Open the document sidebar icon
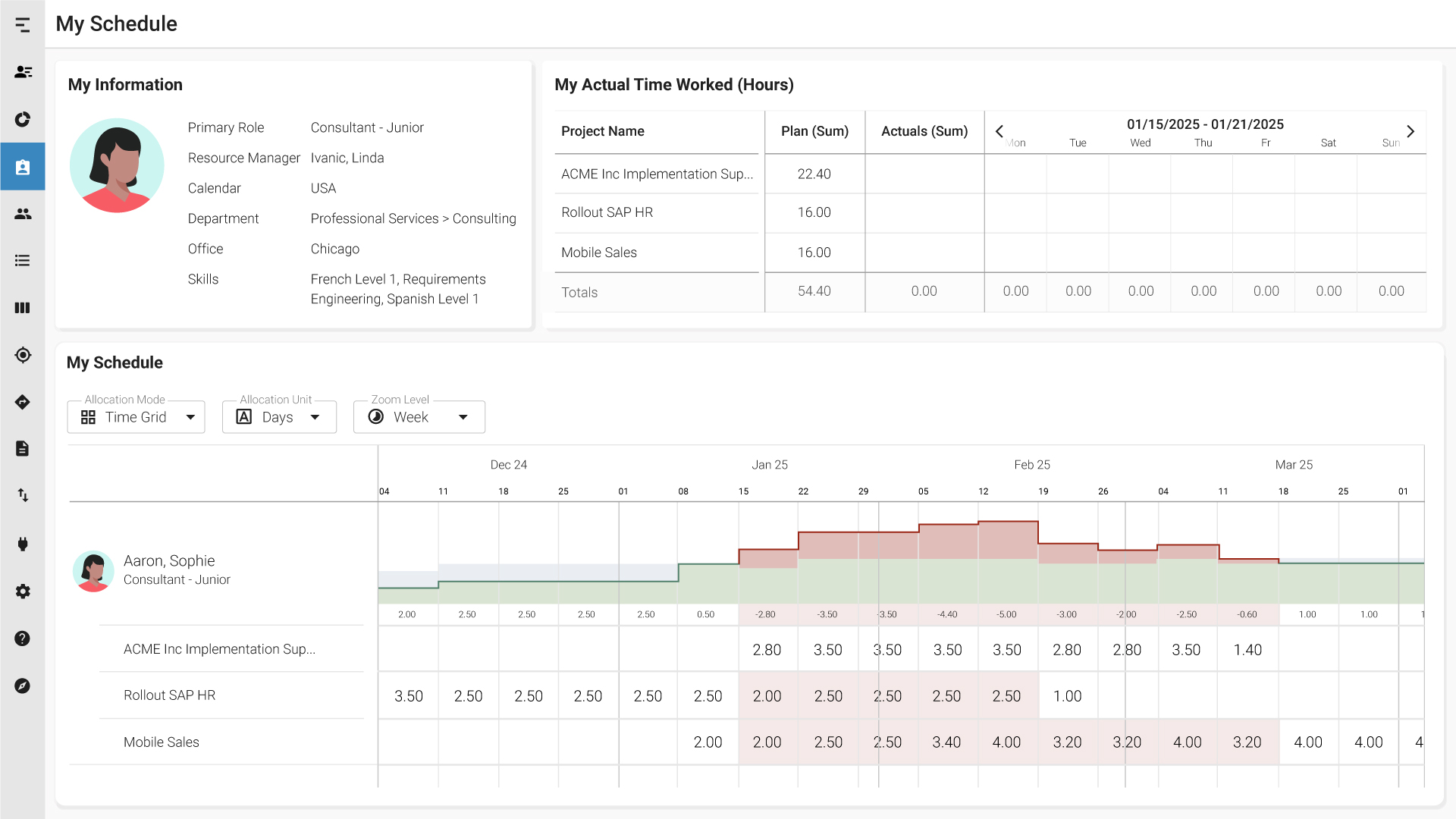Viewport: 1456px width, 819px height. pos(23,449)
